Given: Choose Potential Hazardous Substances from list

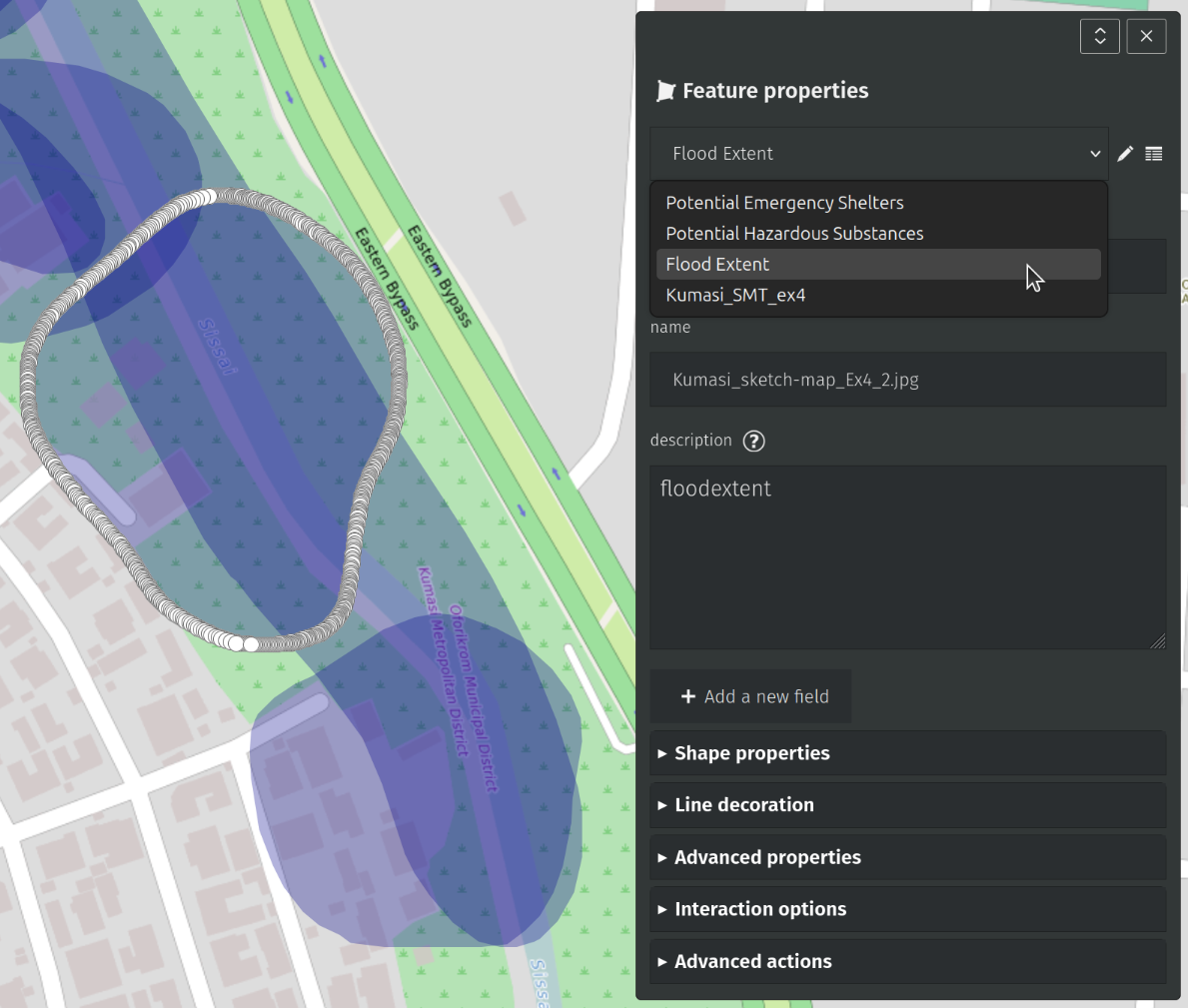Looking at the screenshot, I should coord(794,234).
